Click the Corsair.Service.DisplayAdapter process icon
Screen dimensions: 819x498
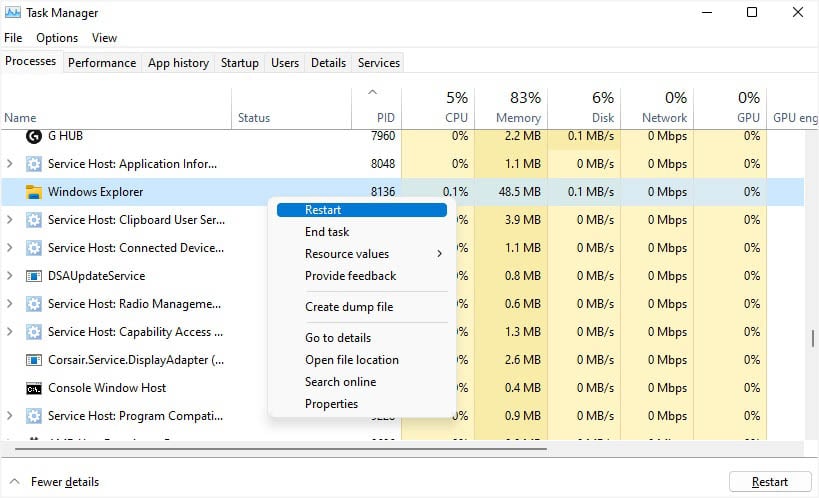pyautogui.click(x=33, y=360)
